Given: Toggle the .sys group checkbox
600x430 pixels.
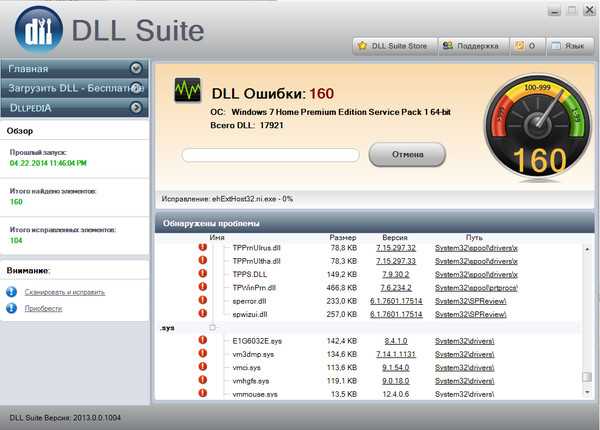Looking at the screenshot, I should [x=212, y=327].
